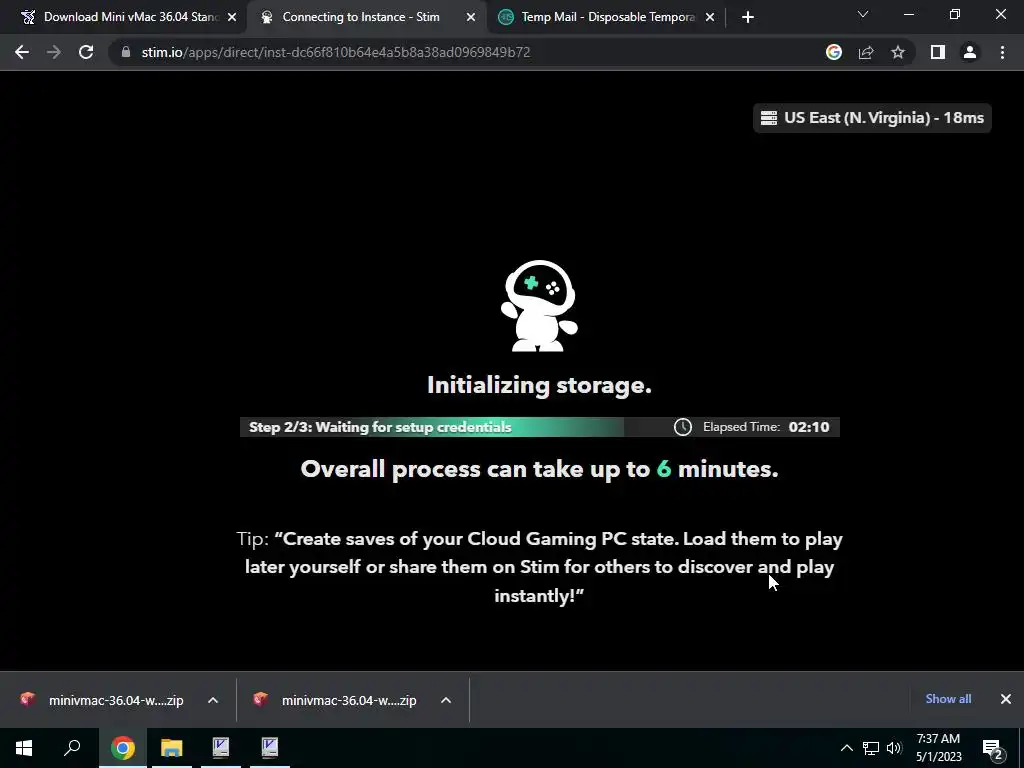
Task: Close the Temp Mail tab
Action: 710,18
